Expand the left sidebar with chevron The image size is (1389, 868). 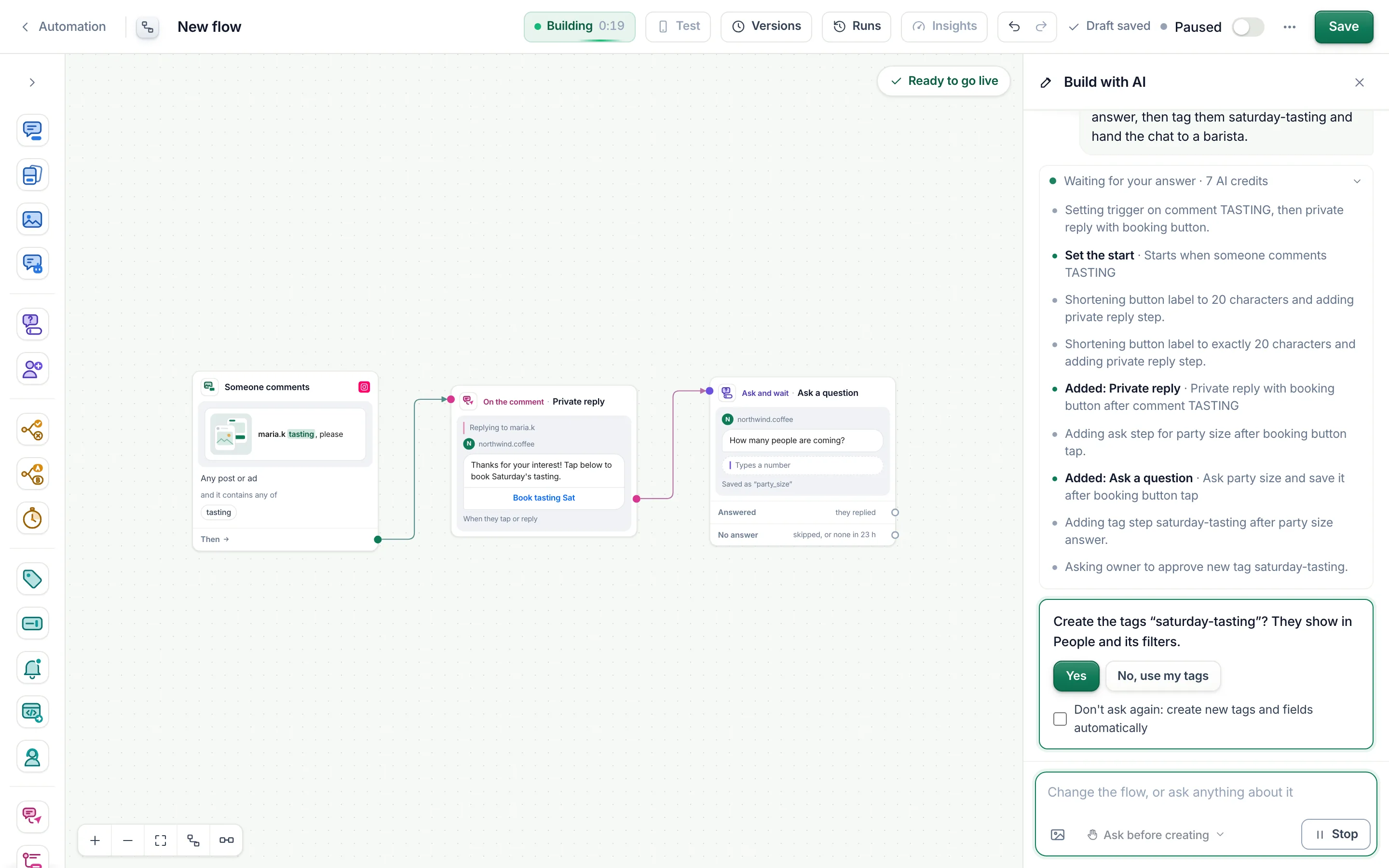(x=32, y=82)
